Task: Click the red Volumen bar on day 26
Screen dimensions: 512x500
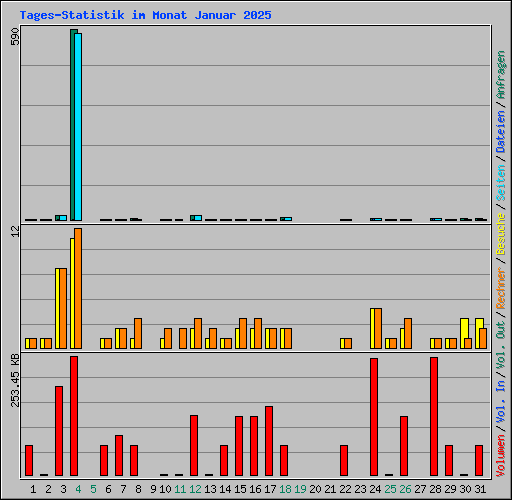Action: pos(404,446)
